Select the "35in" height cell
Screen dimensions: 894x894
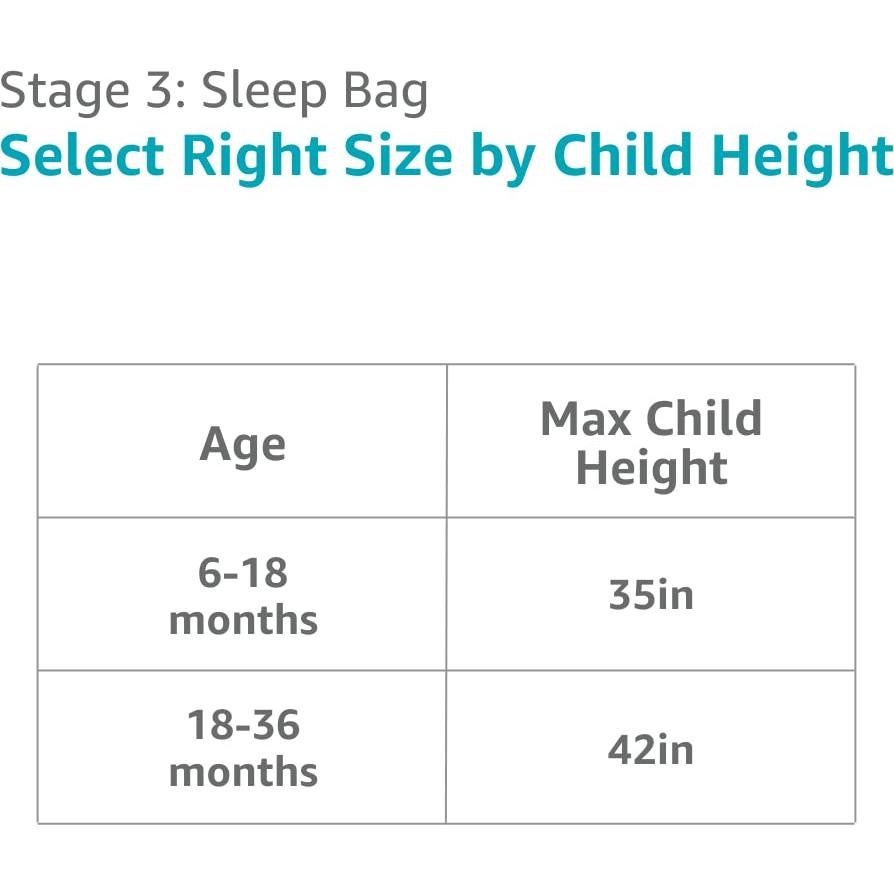tap(651, 595)
